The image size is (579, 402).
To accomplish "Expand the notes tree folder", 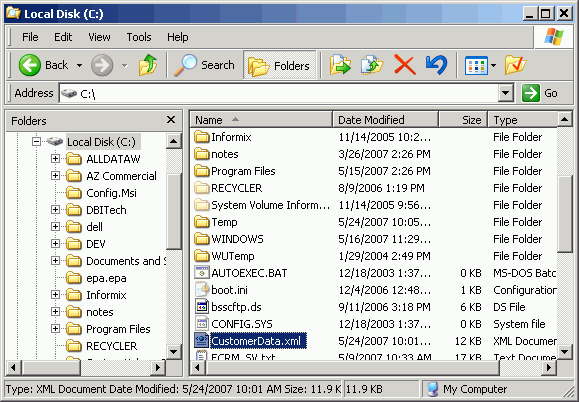I will coord(55,312).
